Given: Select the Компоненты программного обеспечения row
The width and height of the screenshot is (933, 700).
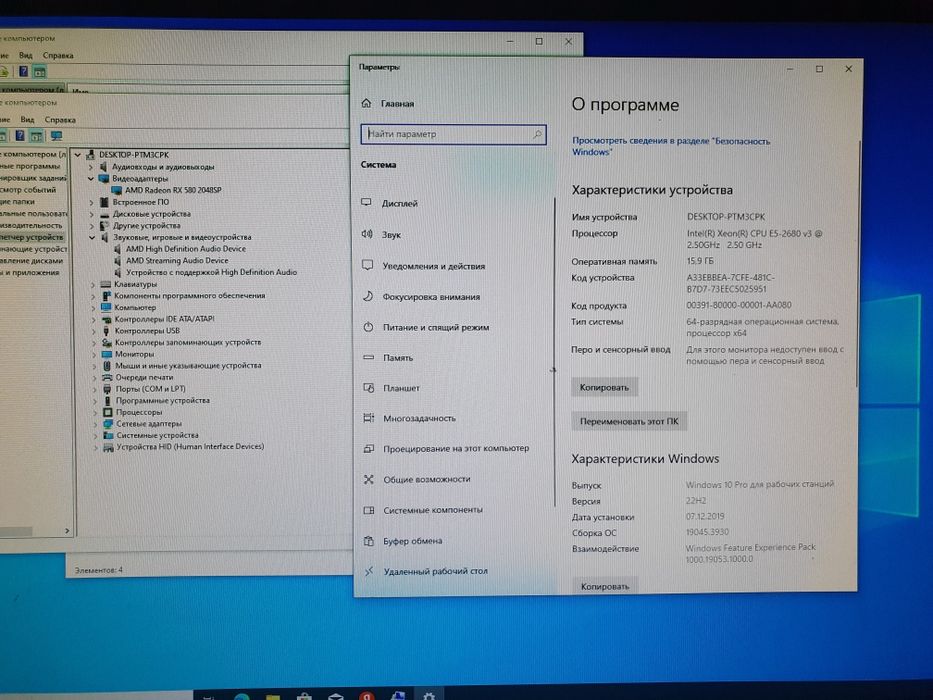Looking at the screenshot, I should pos(189,296).
